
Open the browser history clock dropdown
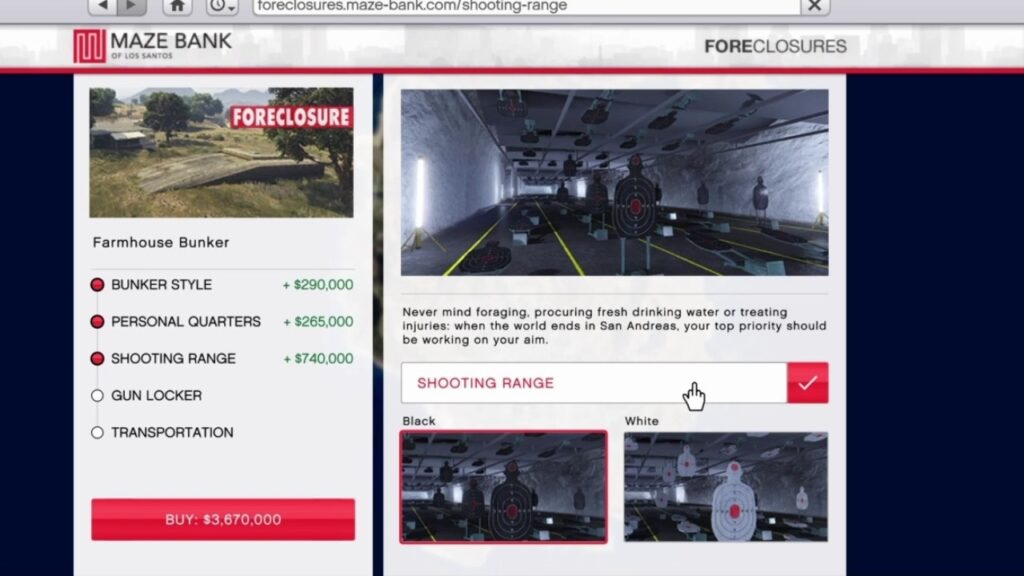222,7
